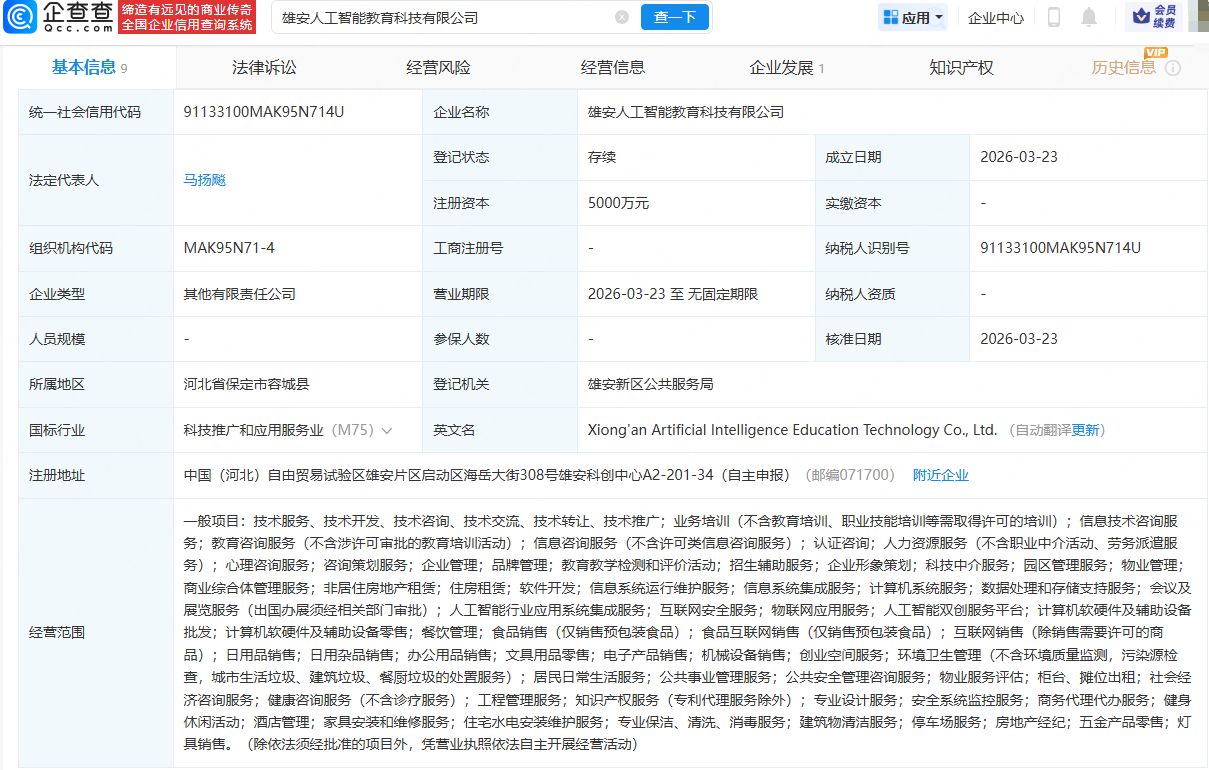The width and height of the screenshot is (1209, 770).
Task: Click the user avatar in the top corner
Action: coord(1198,17)
